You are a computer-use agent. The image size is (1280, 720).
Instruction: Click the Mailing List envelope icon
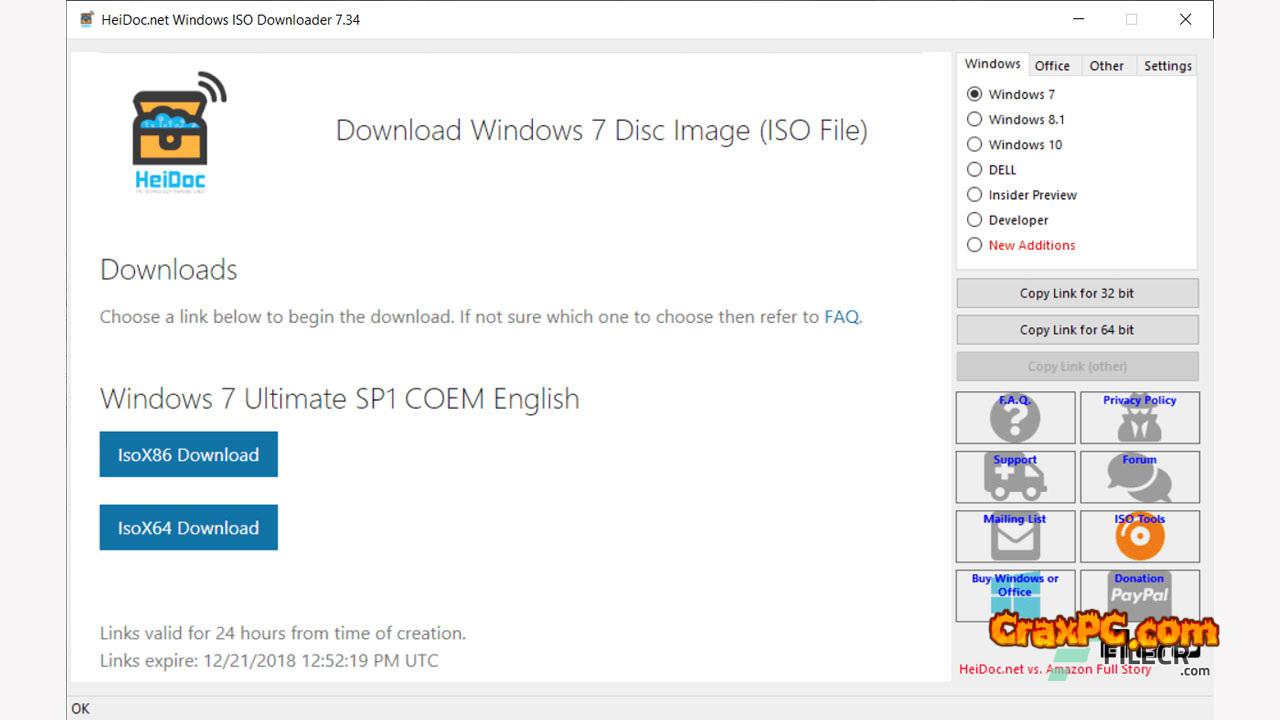(x=1015, y=537)
